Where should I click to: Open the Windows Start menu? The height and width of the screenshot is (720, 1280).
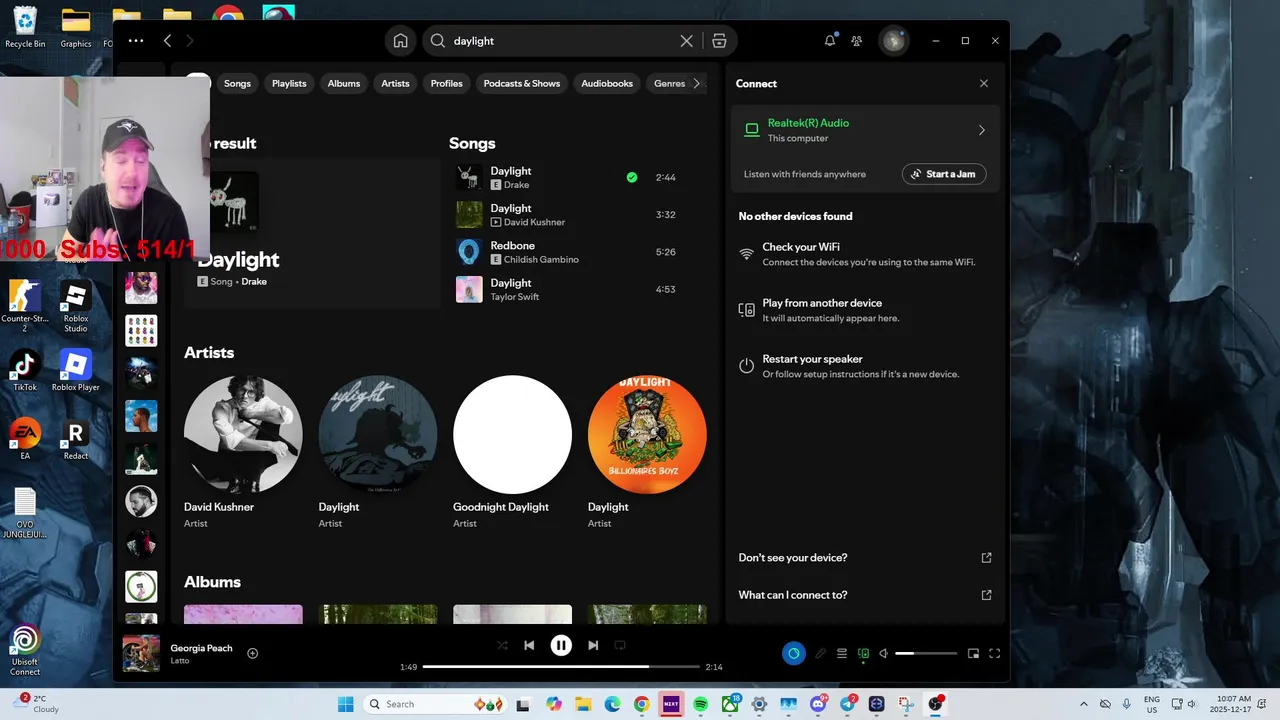click(345, 704)
